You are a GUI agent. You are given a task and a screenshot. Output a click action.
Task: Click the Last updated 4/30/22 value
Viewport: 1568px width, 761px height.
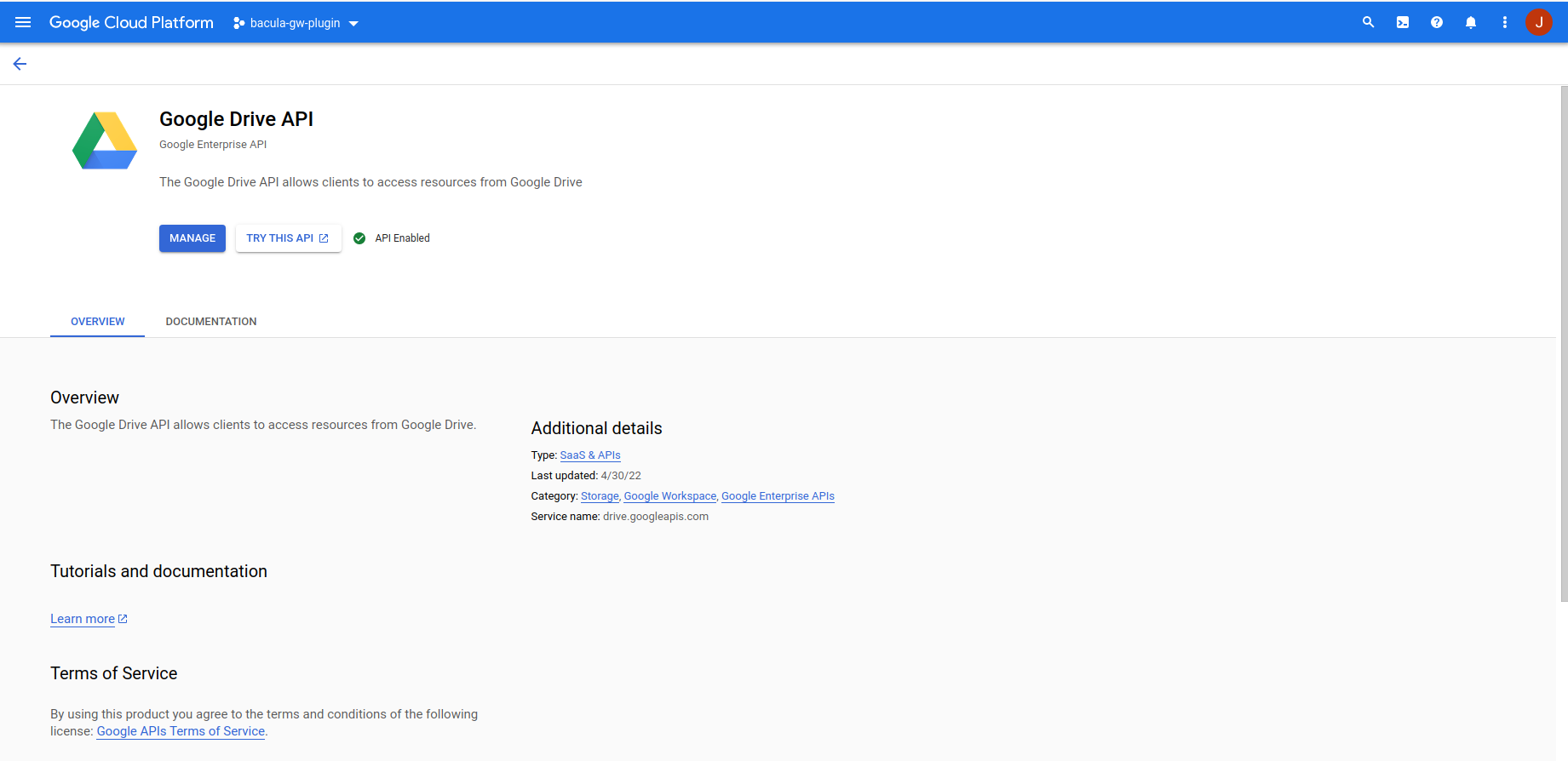pyautogui.click(x=621, y=476)
